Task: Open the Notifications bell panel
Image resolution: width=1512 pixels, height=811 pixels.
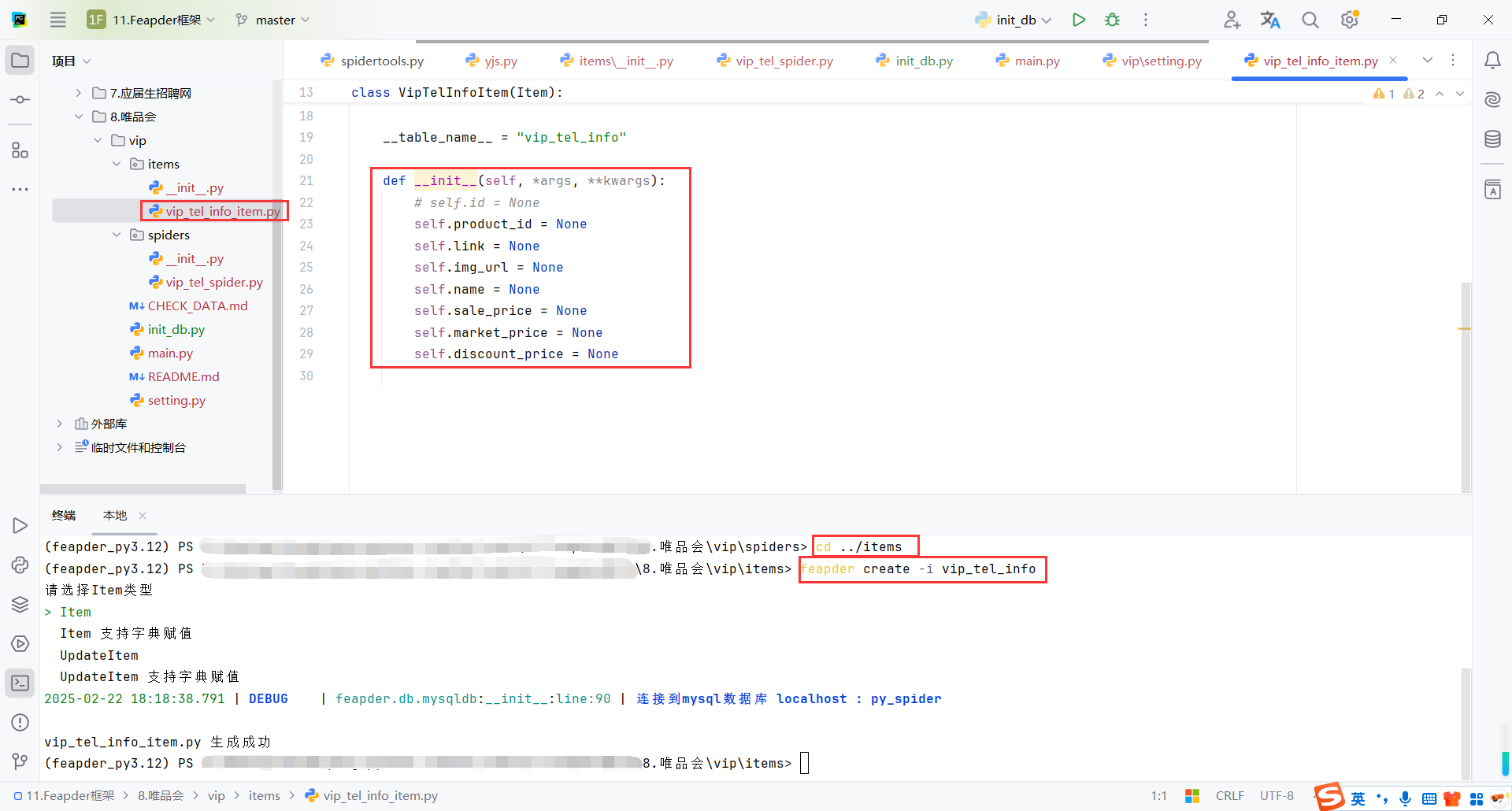Action: click(1493, 60)
